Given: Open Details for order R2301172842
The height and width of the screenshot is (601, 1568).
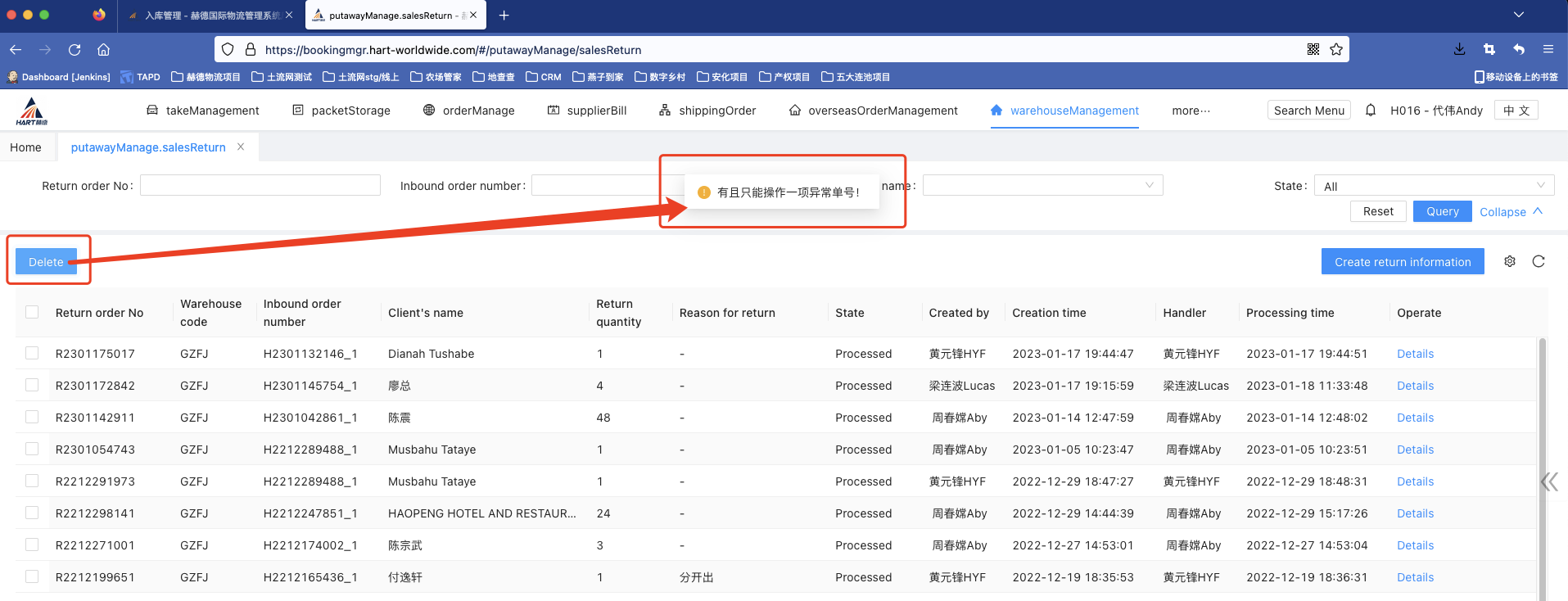Looking at the screenshot, I should point(1415,386).
